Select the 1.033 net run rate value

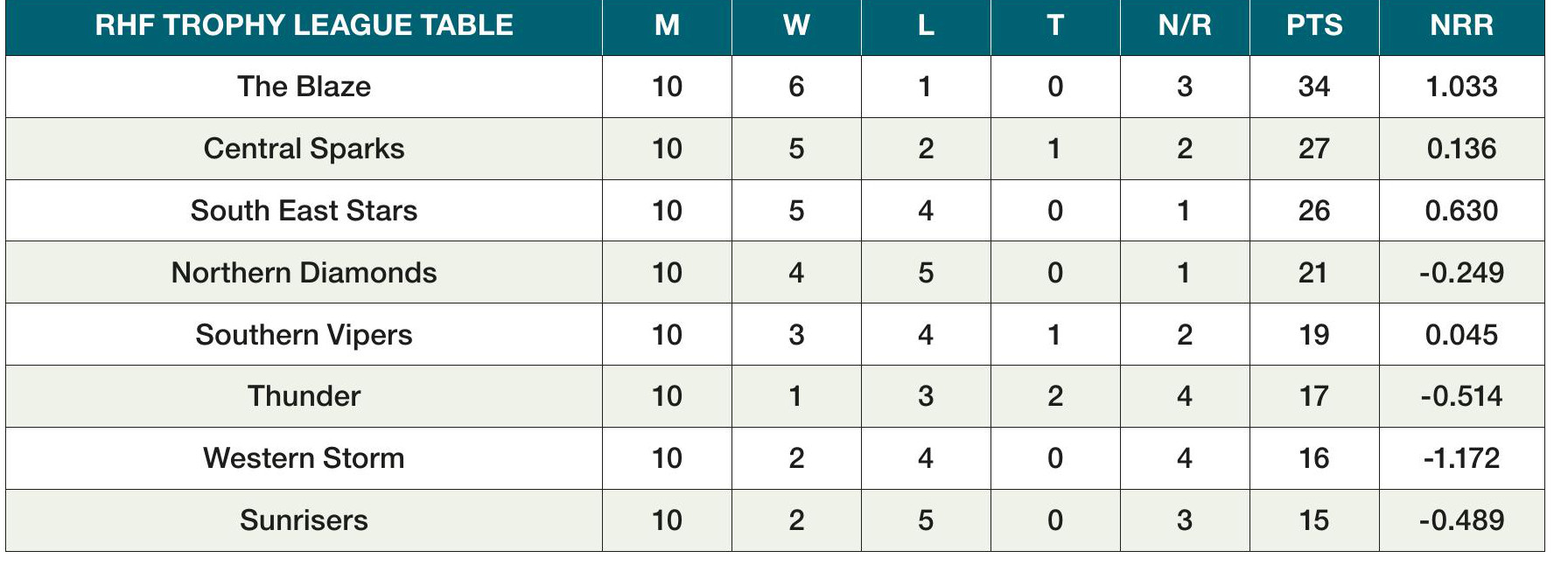click(x=1461, y=87)
